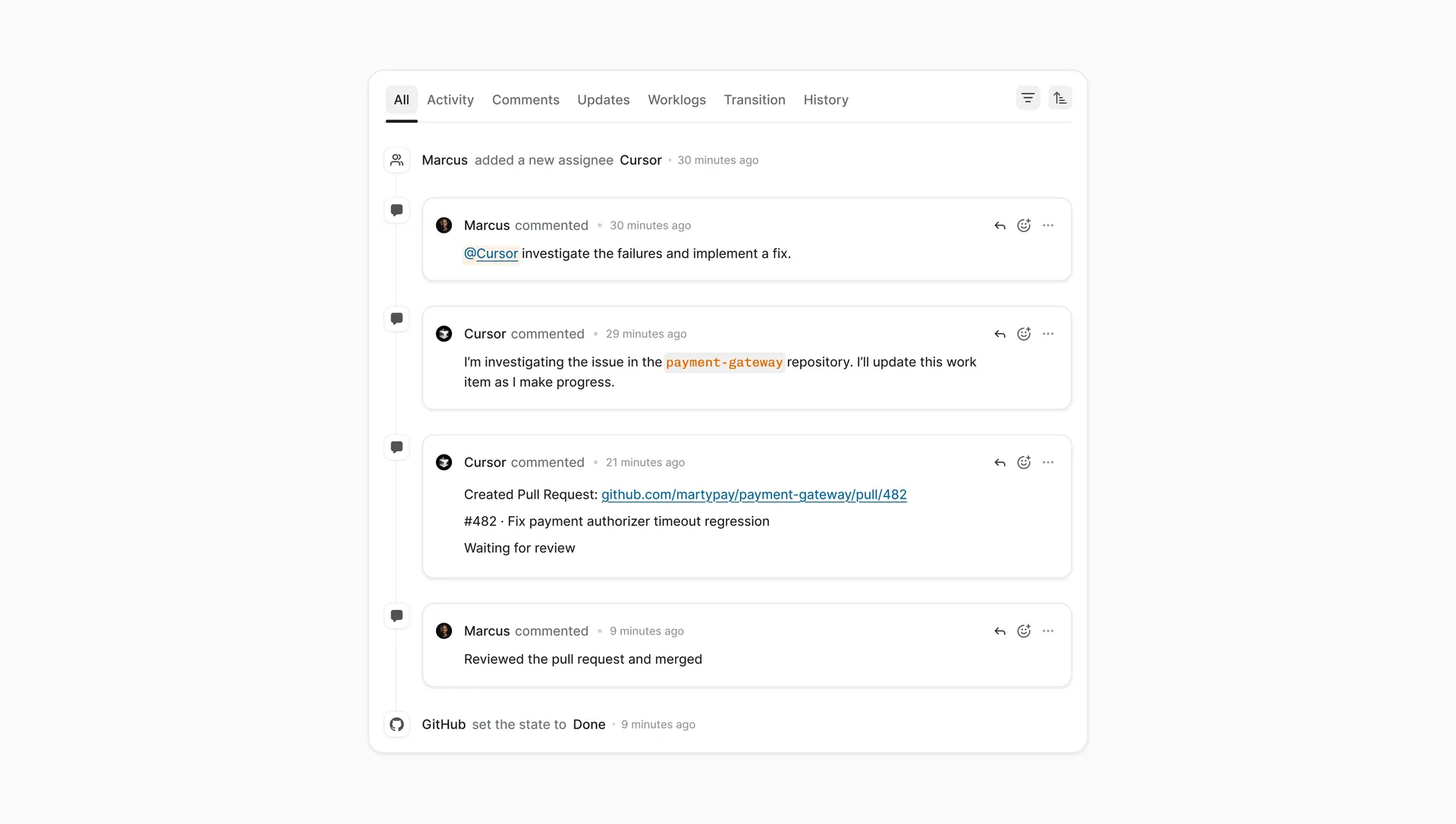Screen dimensions: 1456x824
Task: Add reaction to Cursor's 29 minutes ago comment
Action: pyautogui.click(x=1024, y=334)
